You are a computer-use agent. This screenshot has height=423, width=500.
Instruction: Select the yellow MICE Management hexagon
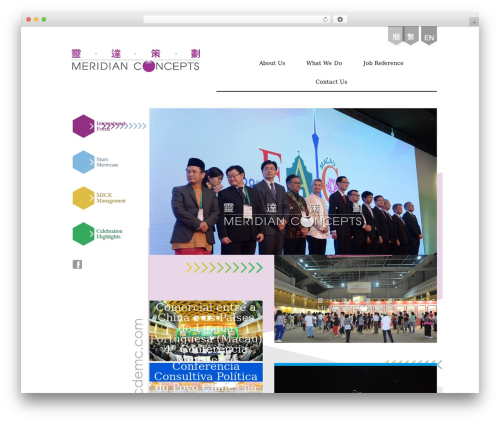(83, 198)
